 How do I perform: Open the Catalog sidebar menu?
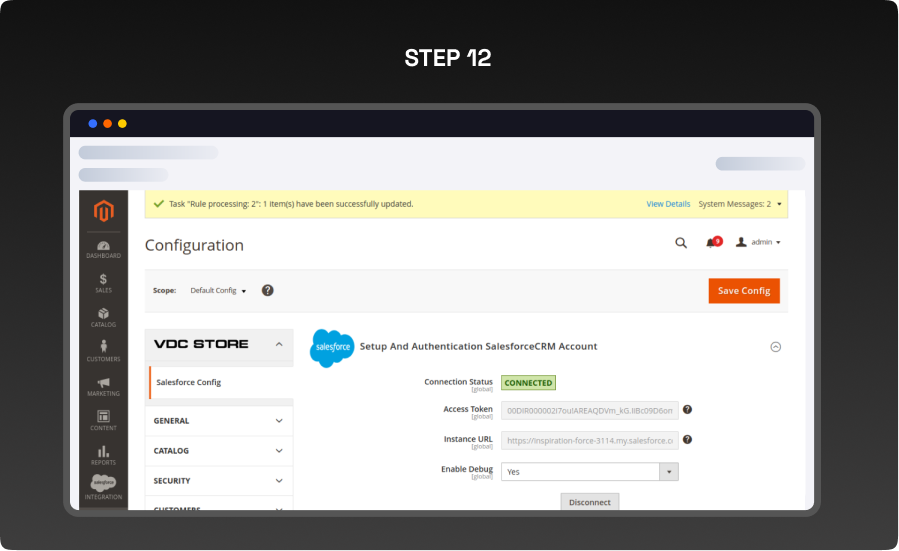coord(103,318)
